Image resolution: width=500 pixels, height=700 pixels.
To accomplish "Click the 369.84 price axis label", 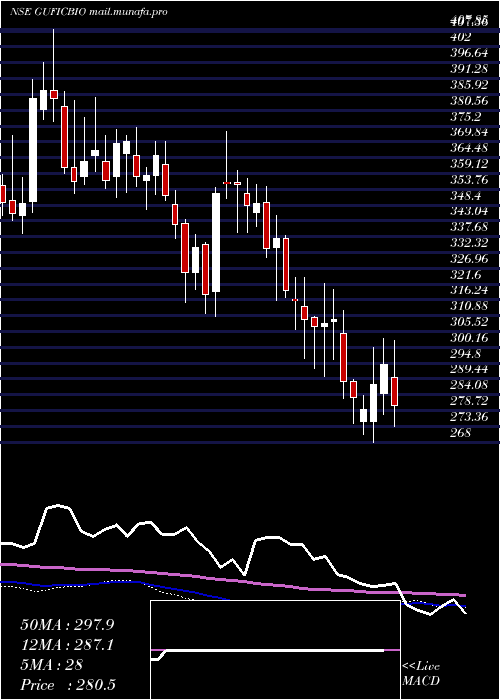I will 471,132.
